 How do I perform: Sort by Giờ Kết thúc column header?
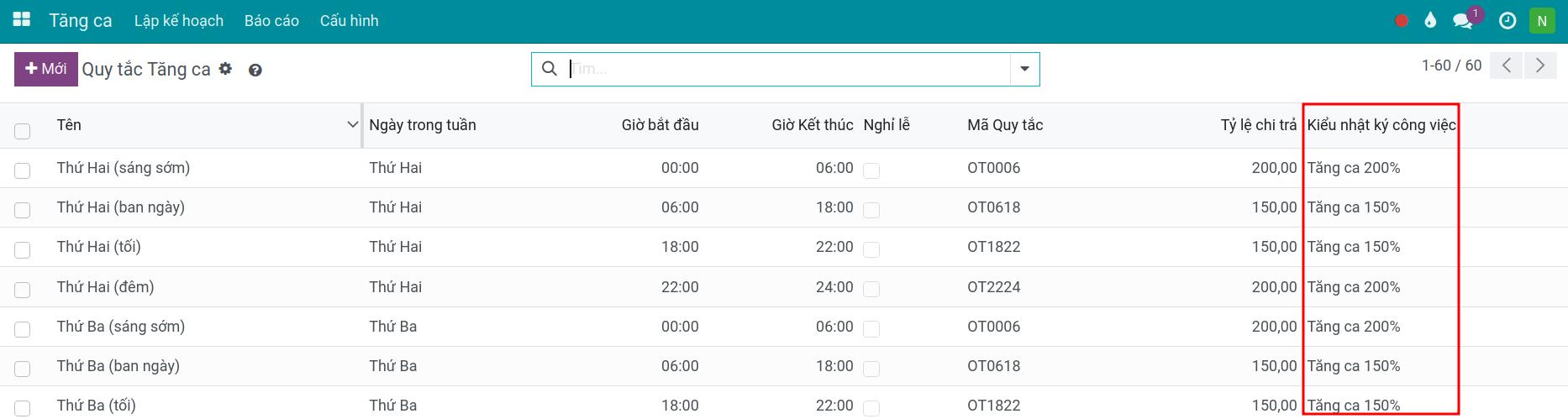click(813, 125)
